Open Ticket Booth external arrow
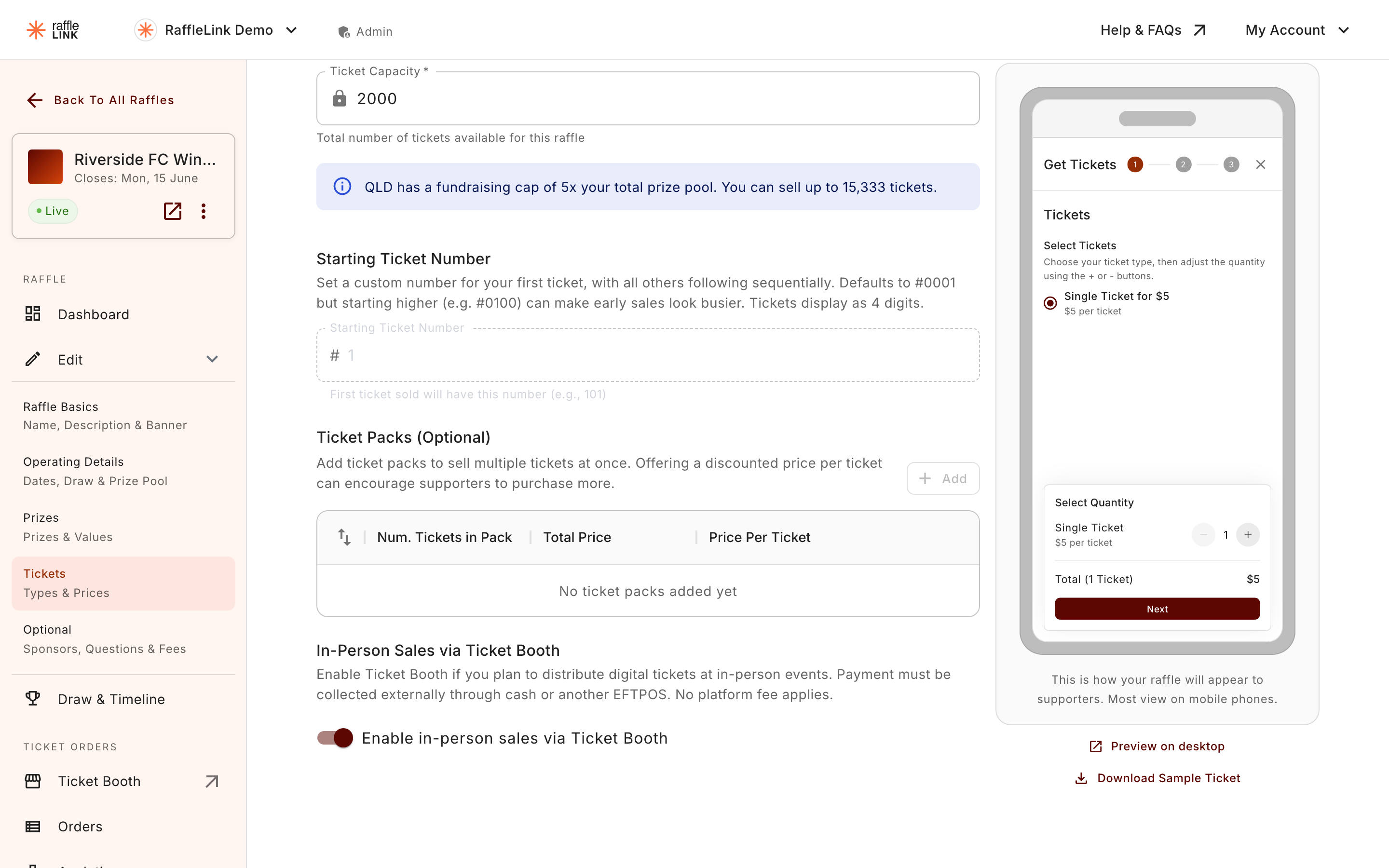Image resolution: width=1389 pixels, height=868 pixels. click(212, 781)
